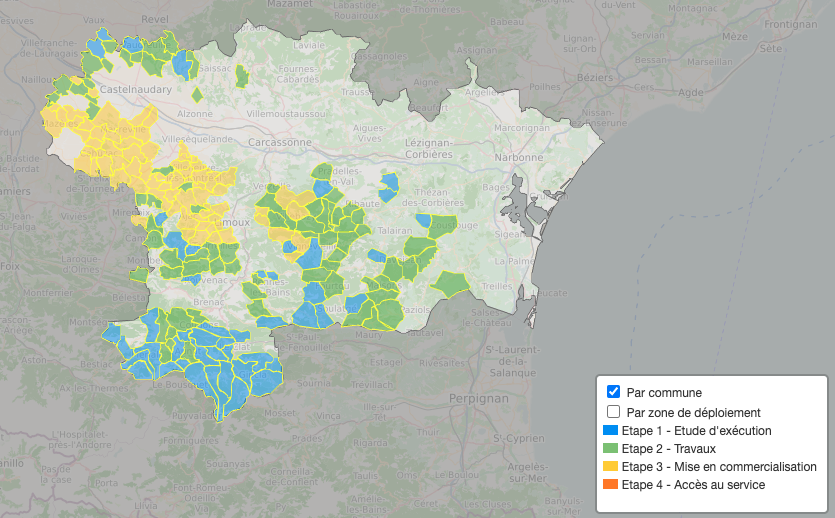Uncheck the Par commune checkbox
Screen dimensions: 835x518
(614, 392)
